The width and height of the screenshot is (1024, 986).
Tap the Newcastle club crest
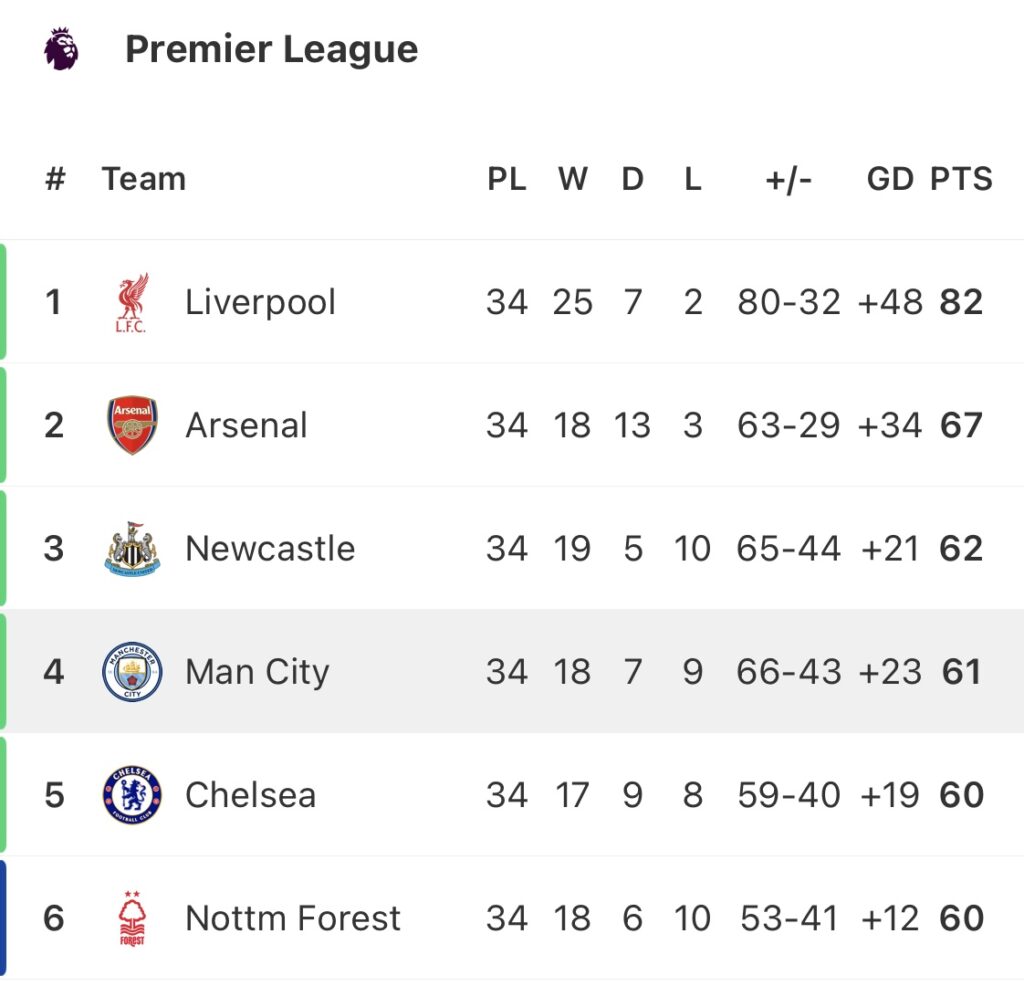point(133,549)
